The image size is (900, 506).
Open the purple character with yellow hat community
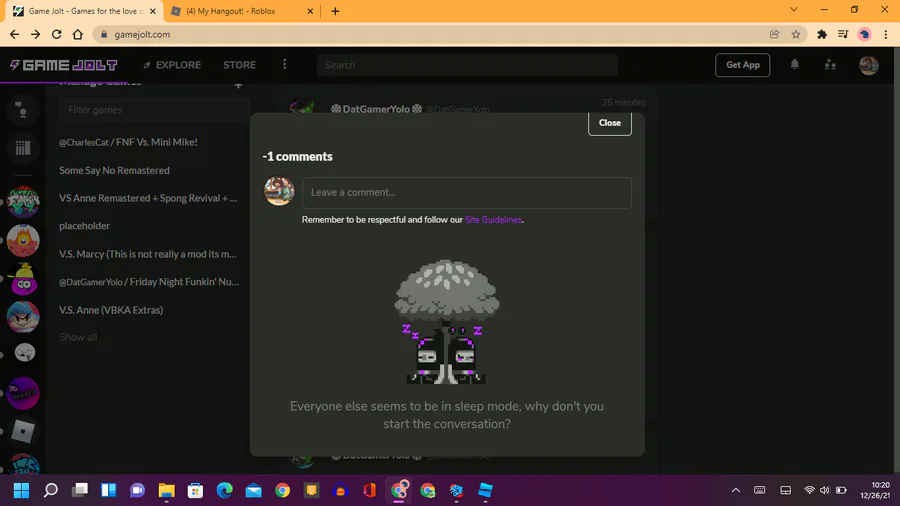coord(23,279)
